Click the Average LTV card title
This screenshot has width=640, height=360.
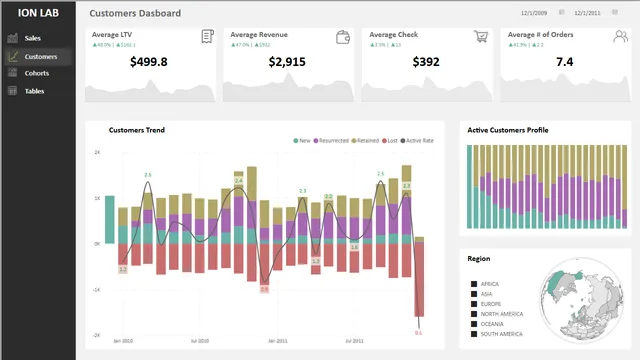click(x=112, y=35)
